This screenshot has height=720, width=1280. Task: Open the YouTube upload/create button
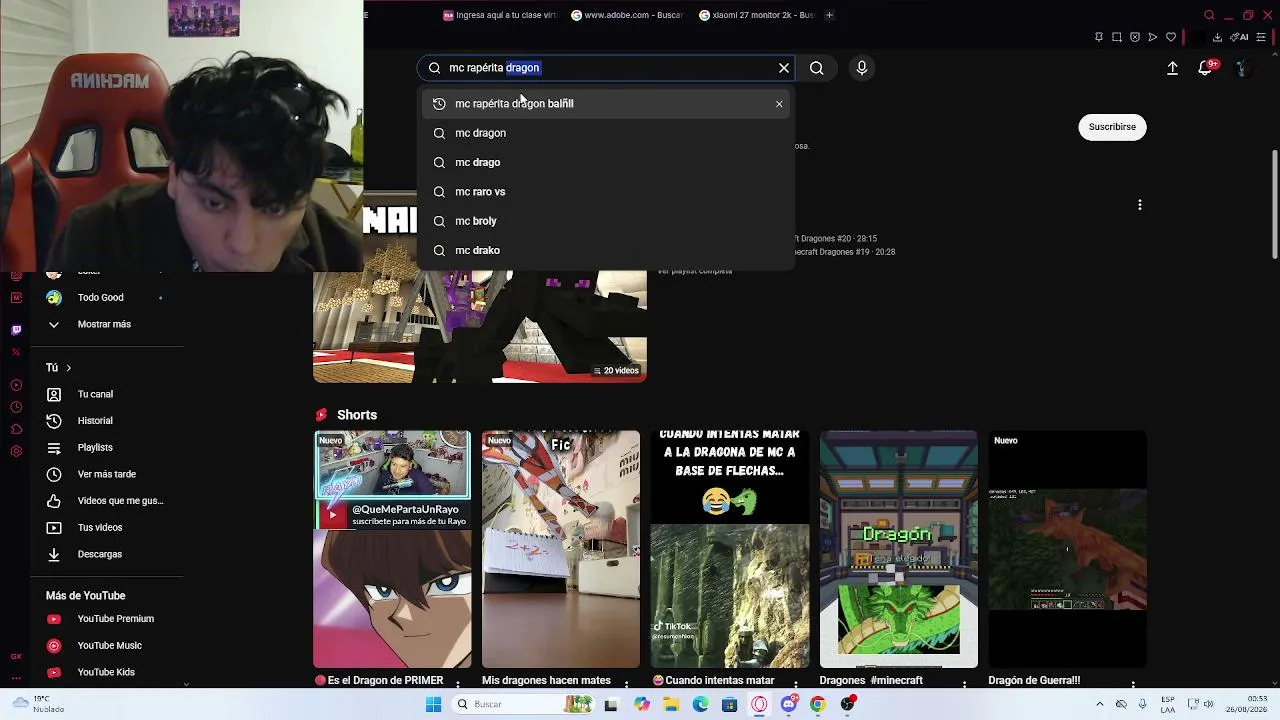1172,68
